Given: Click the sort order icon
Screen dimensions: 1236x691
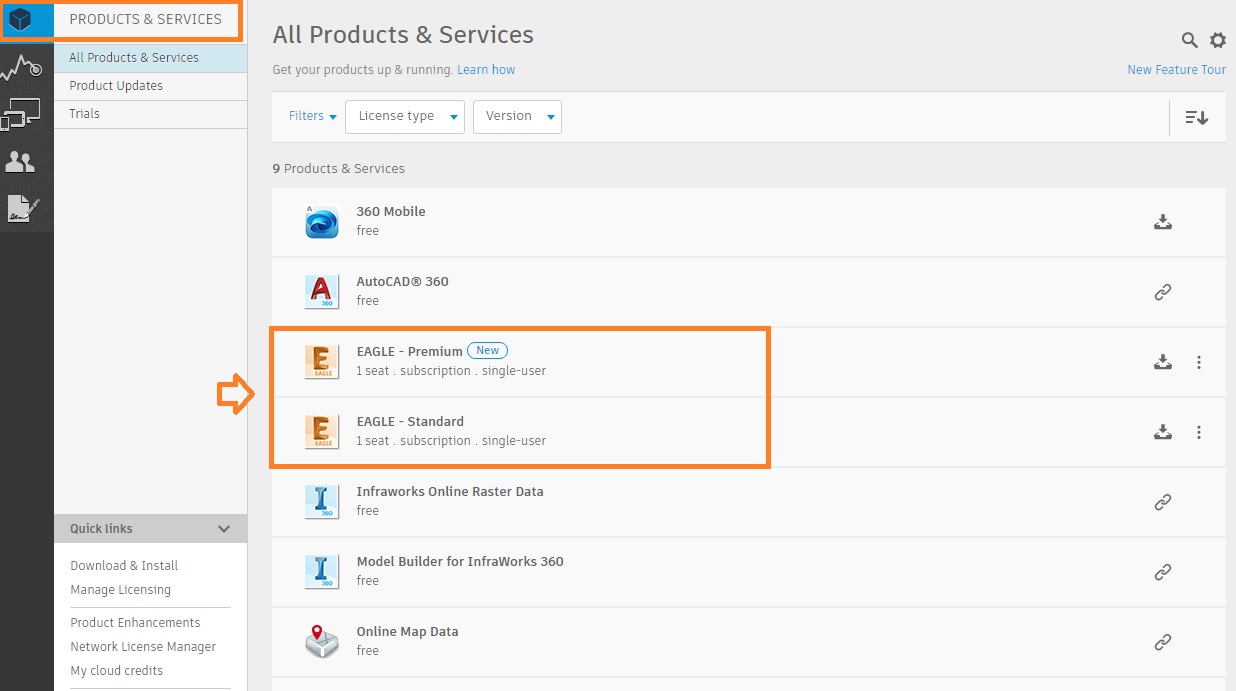Looking at the screenshot, I should 1196,117.
